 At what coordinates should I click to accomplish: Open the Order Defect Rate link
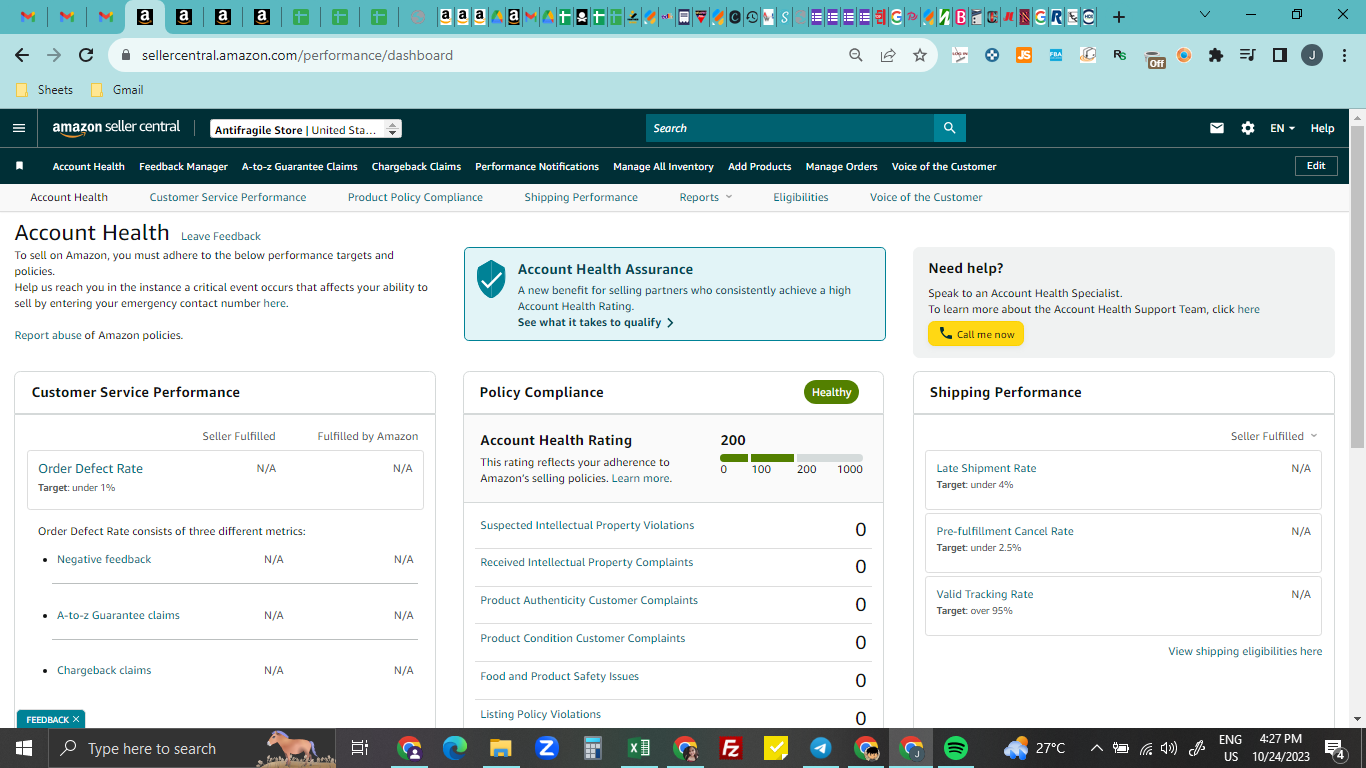pos(90,468)
